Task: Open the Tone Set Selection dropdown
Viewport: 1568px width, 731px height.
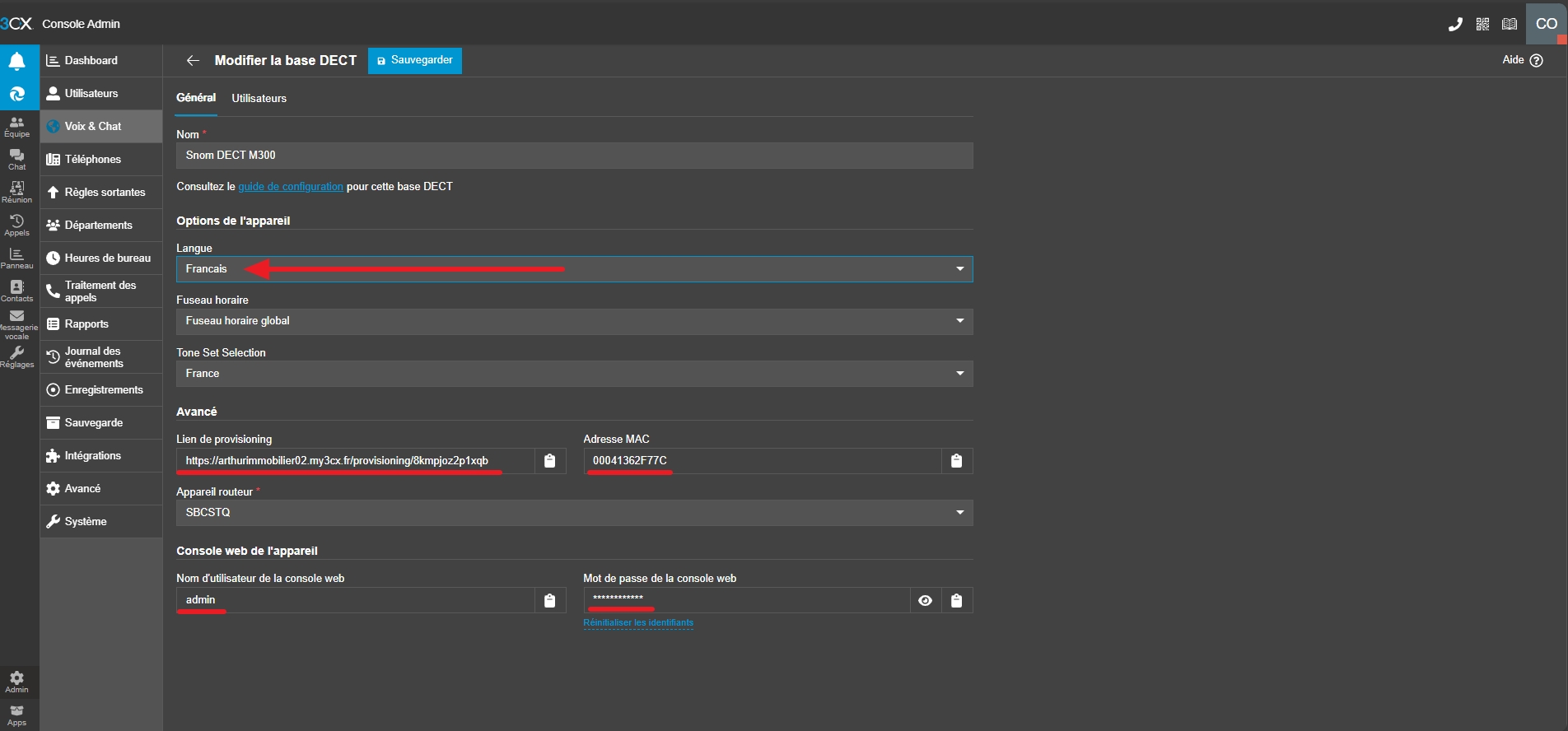Action: point(575,374)
